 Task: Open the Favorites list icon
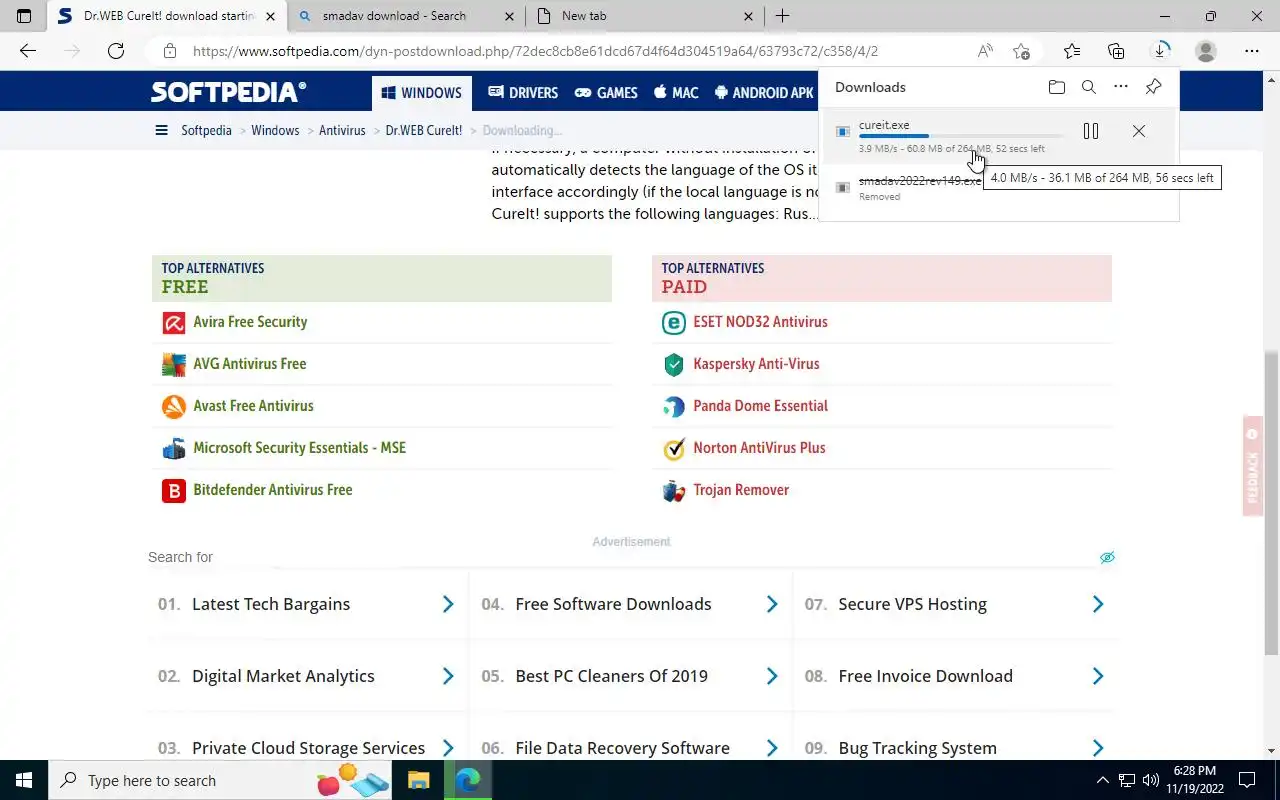[x=1072, y=51]
